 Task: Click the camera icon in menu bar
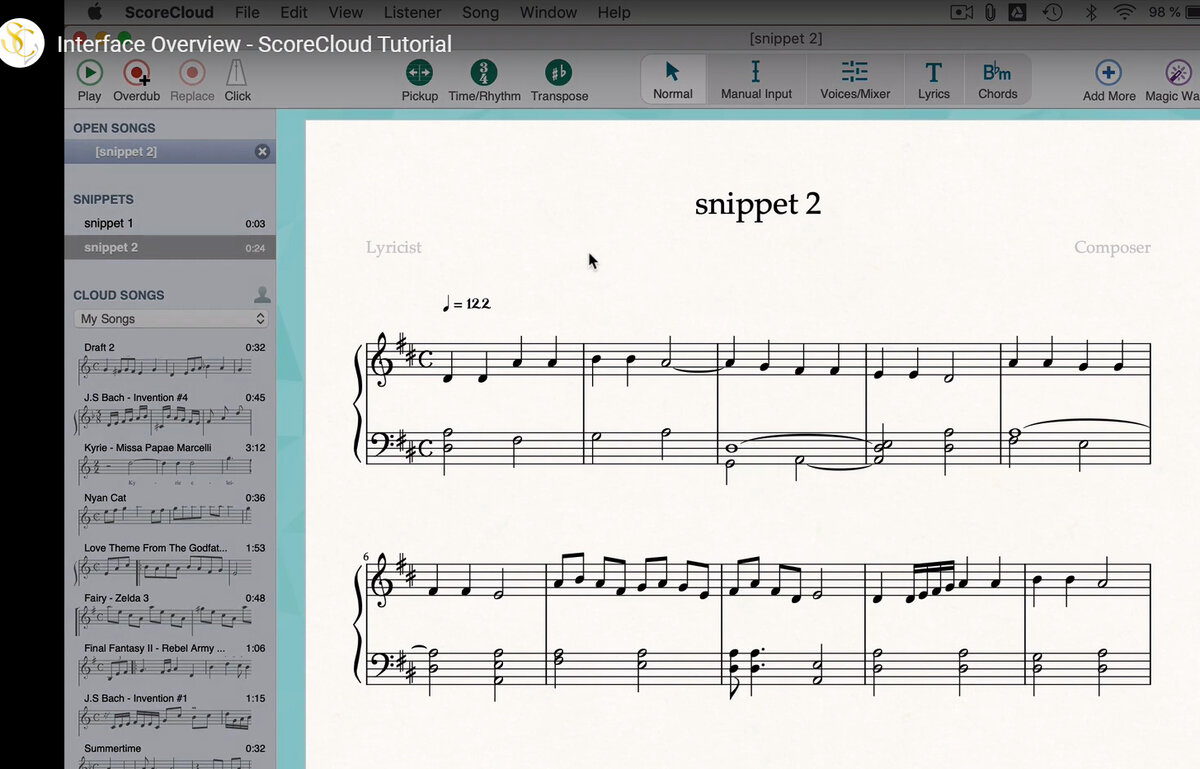(961, 12)
